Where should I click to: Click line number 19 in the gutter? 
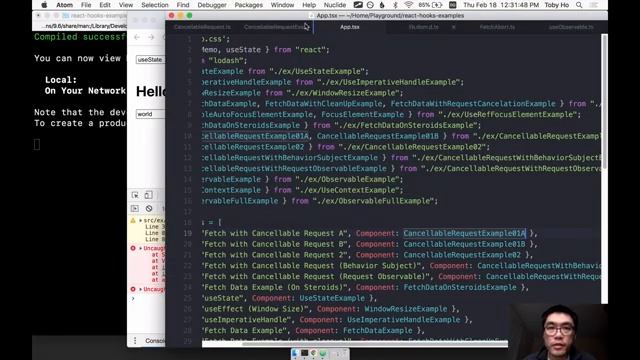pyautogui.click(x=187, y=233)
